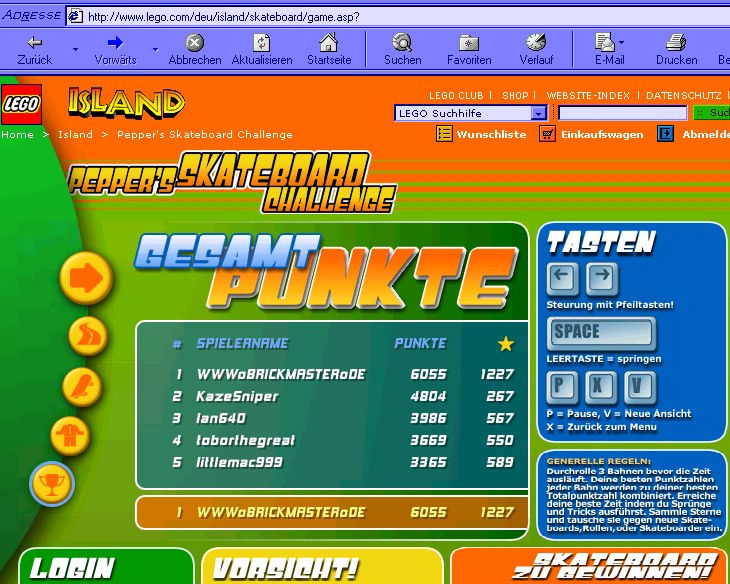The height and width of the screenshot is (584, 730).
Task: Open the trophy high scores icon
Action: point(52,484)
